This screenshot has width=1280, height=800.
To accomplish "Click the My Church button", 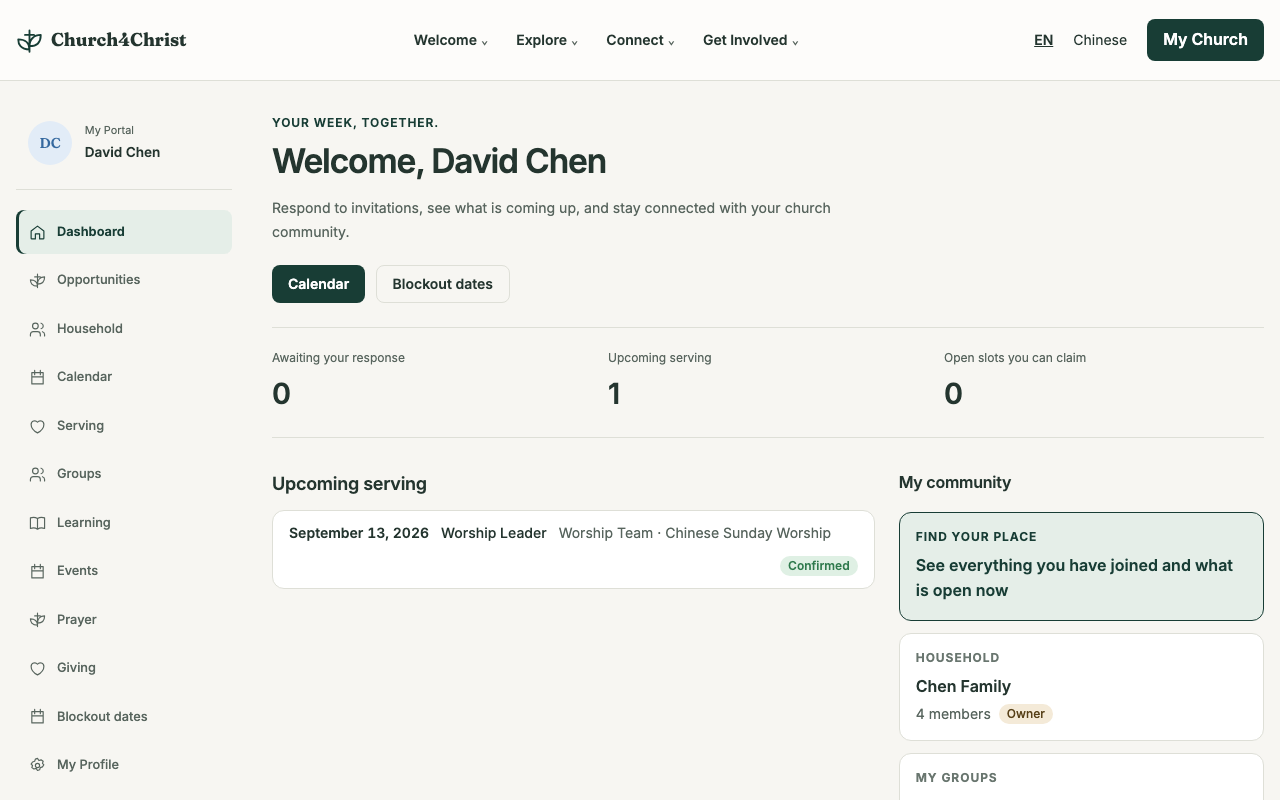I will 1205,40.
